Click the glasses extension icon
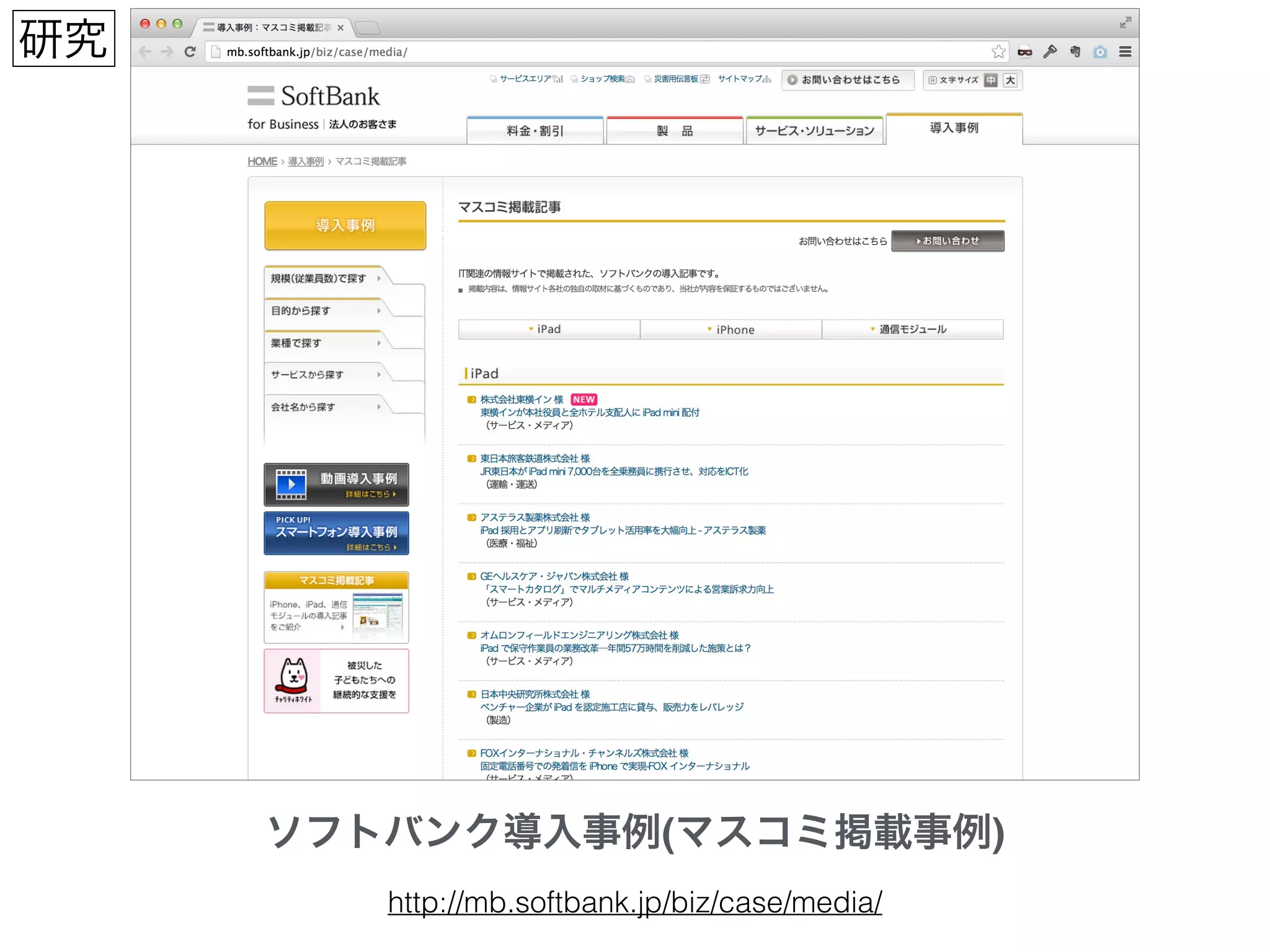This screenshot has width=1270, height=952. [x=1025, y=52]
